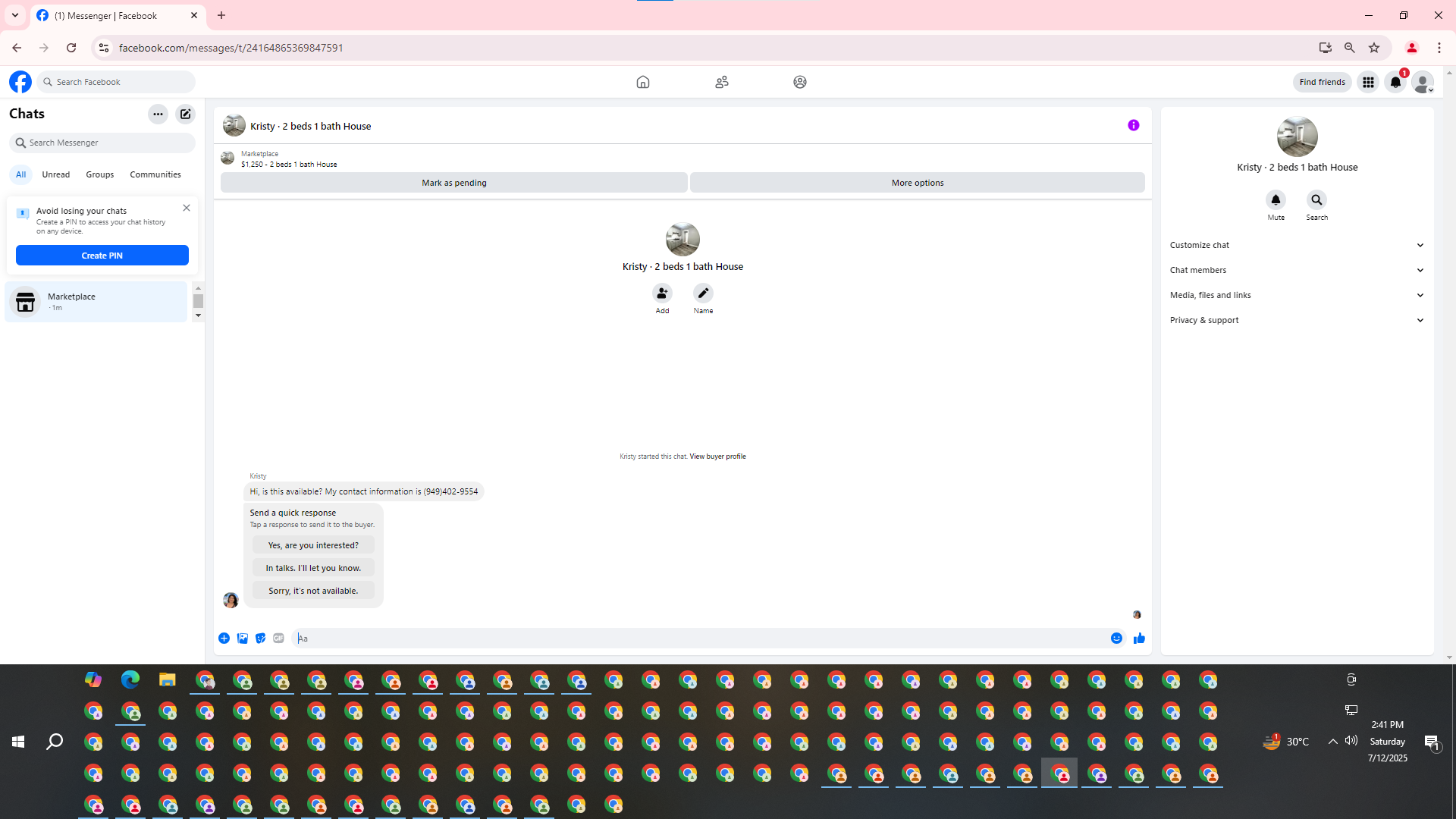
Task: Dismiss the Avoid losing your chats card
Action: pos(187,208)
